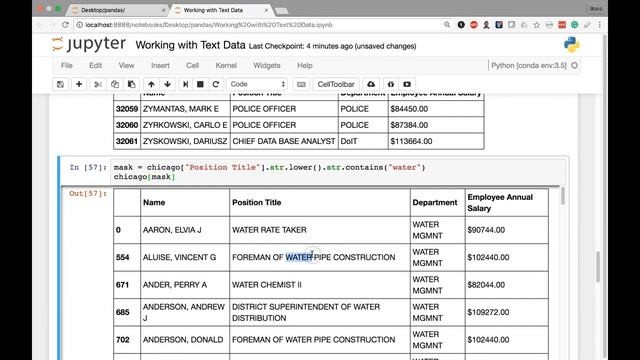Click the Python logo at top right
The image size is (640, 360).
571,44
